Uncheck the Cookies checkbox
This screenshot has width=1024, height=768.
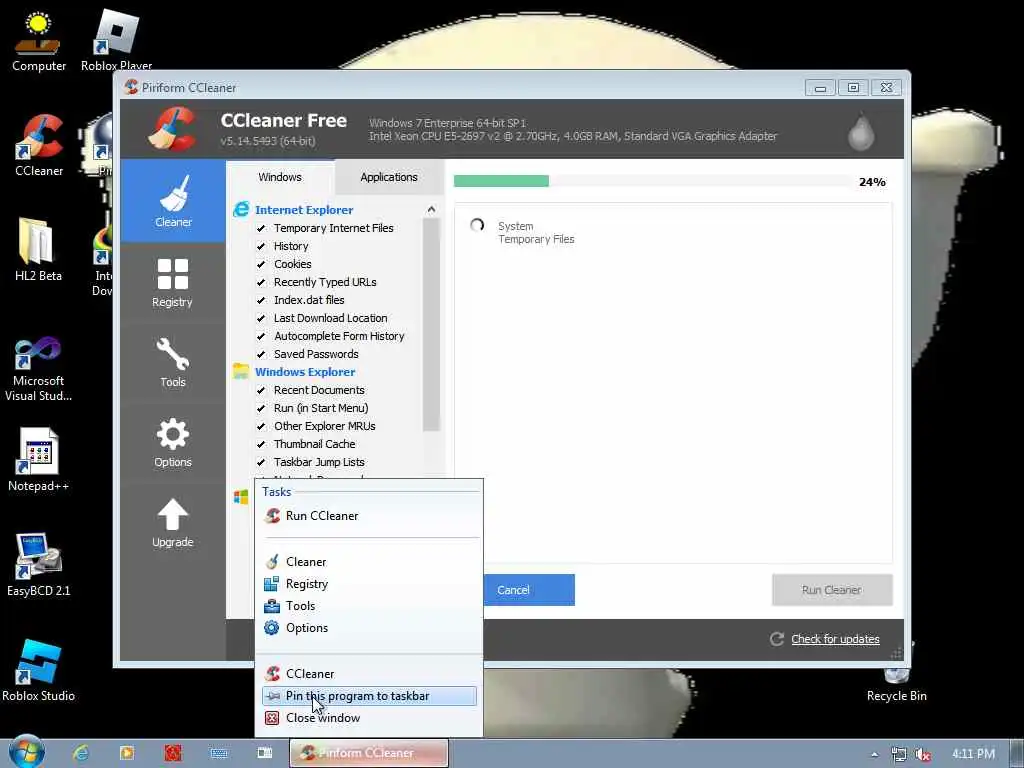pyautogui.click(x=261, y=264)
